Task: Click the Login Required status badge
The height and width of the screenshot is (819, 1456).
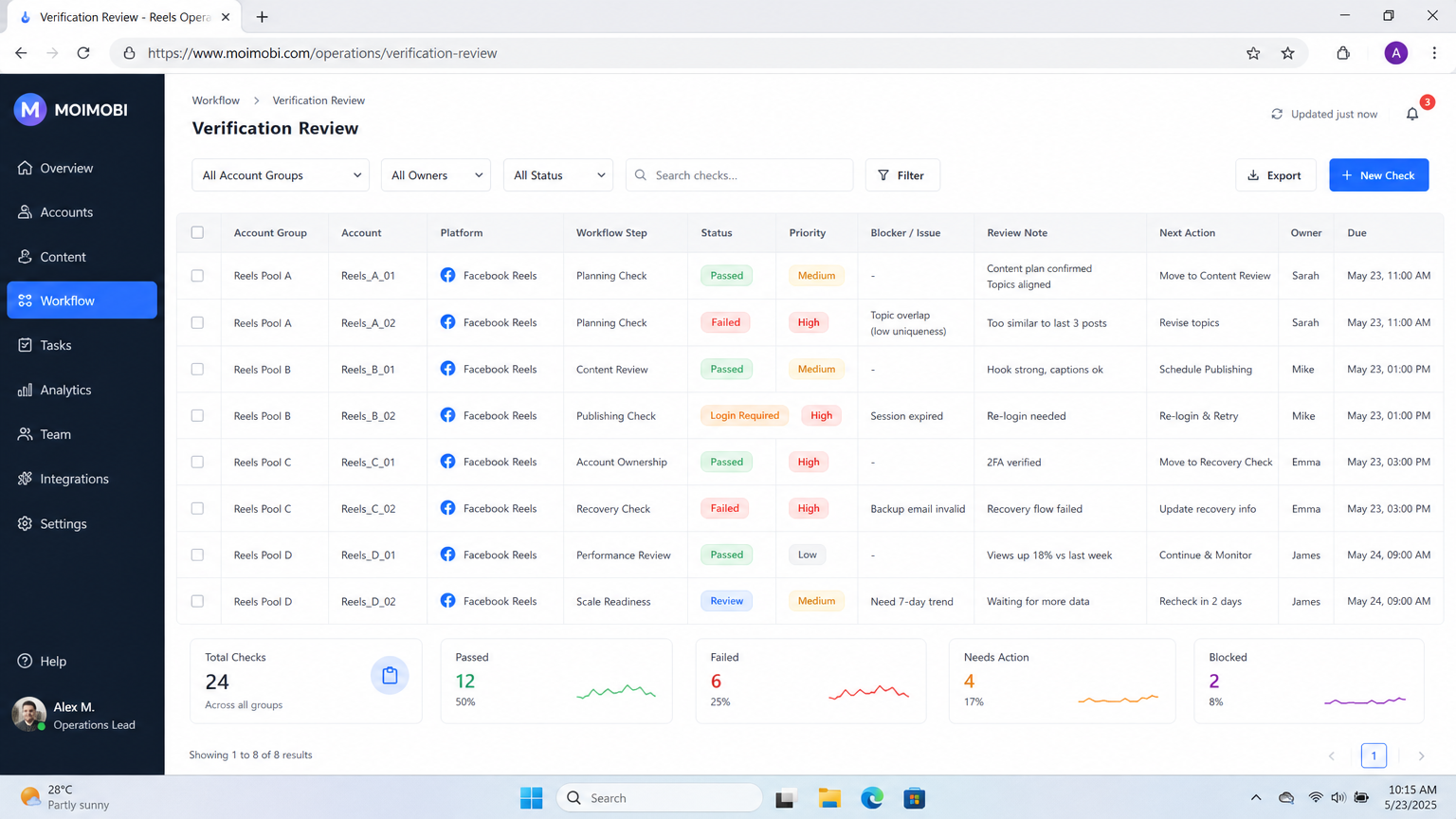Action: tap(744, 415)
